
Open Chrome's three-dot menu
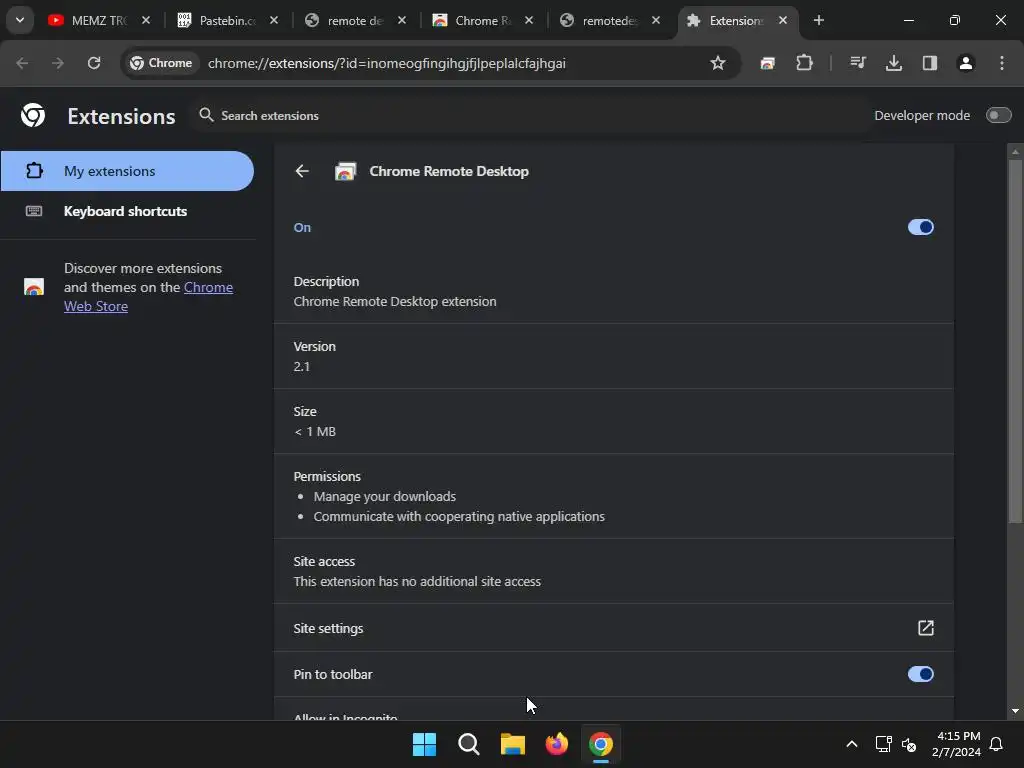click(1001, 63)
